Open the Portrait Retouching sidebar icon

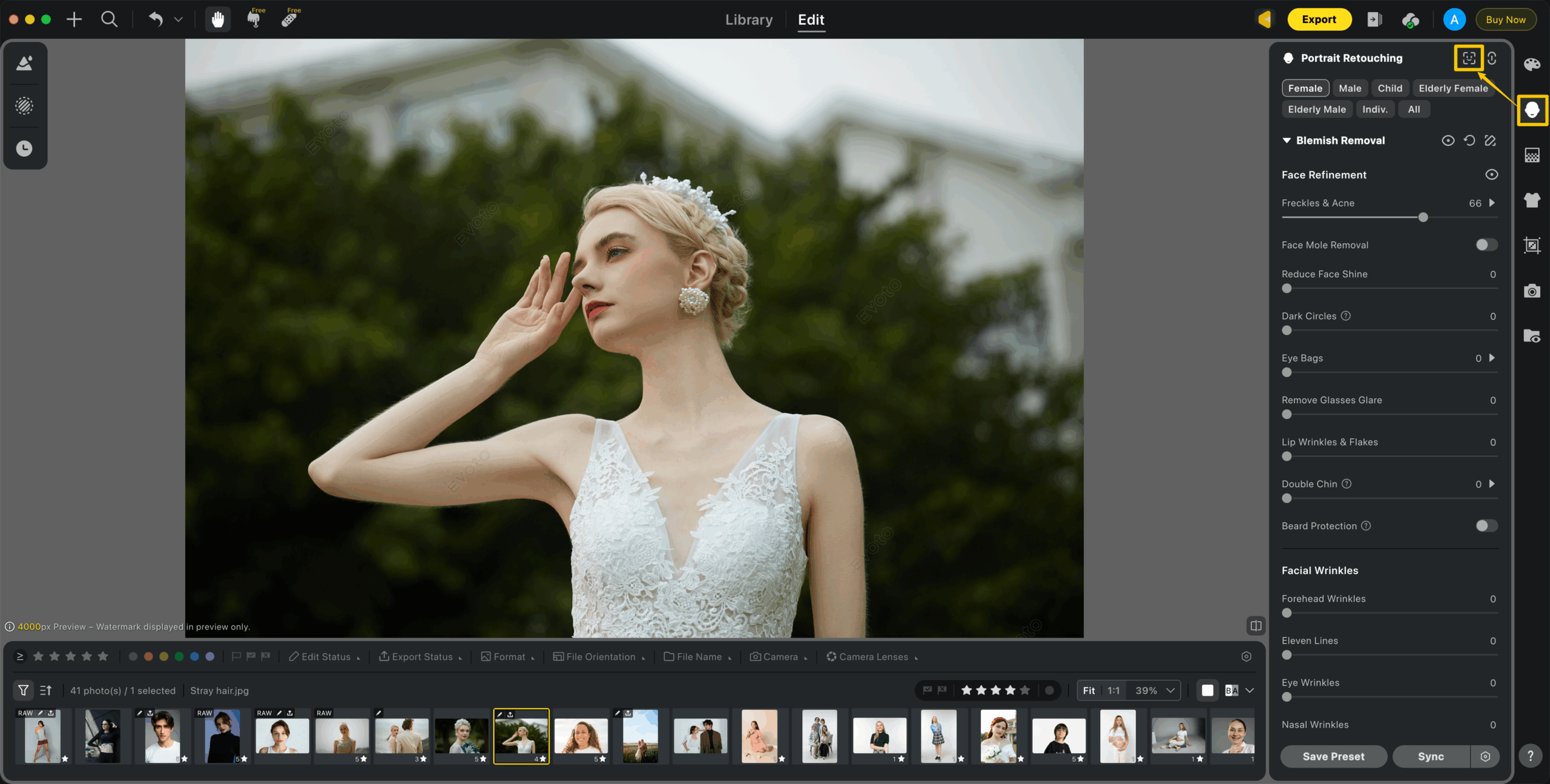[x=1532, y=110]
